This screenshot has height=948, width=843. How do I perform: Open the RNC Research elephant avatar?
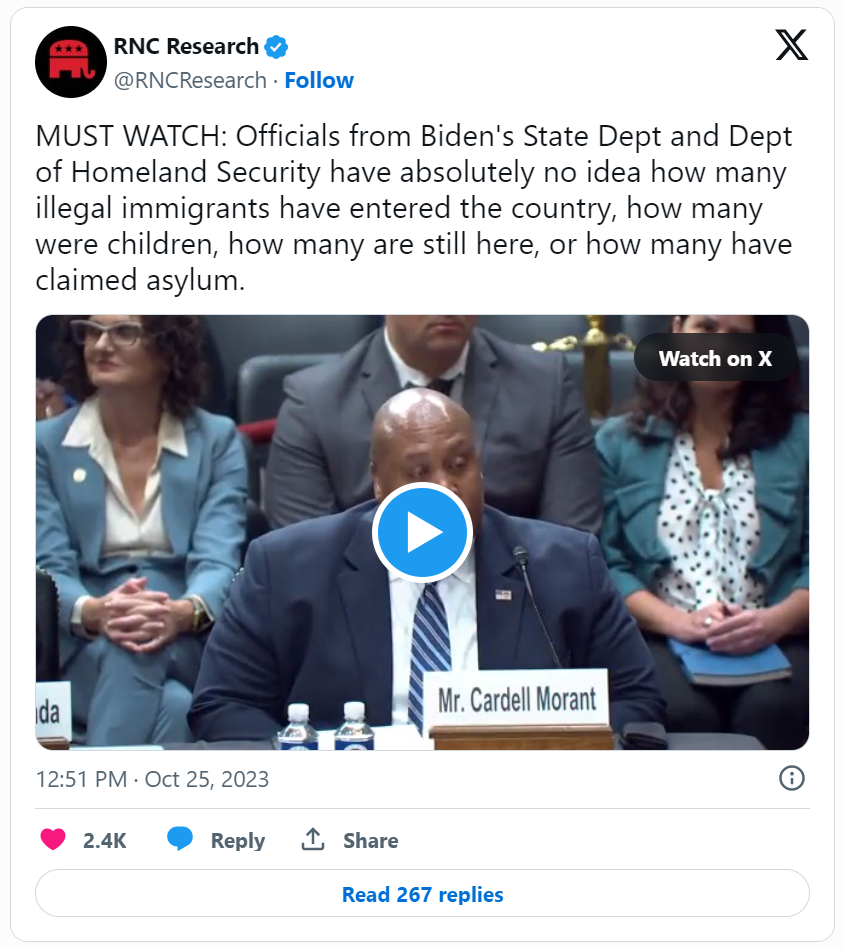coord(71,62)
